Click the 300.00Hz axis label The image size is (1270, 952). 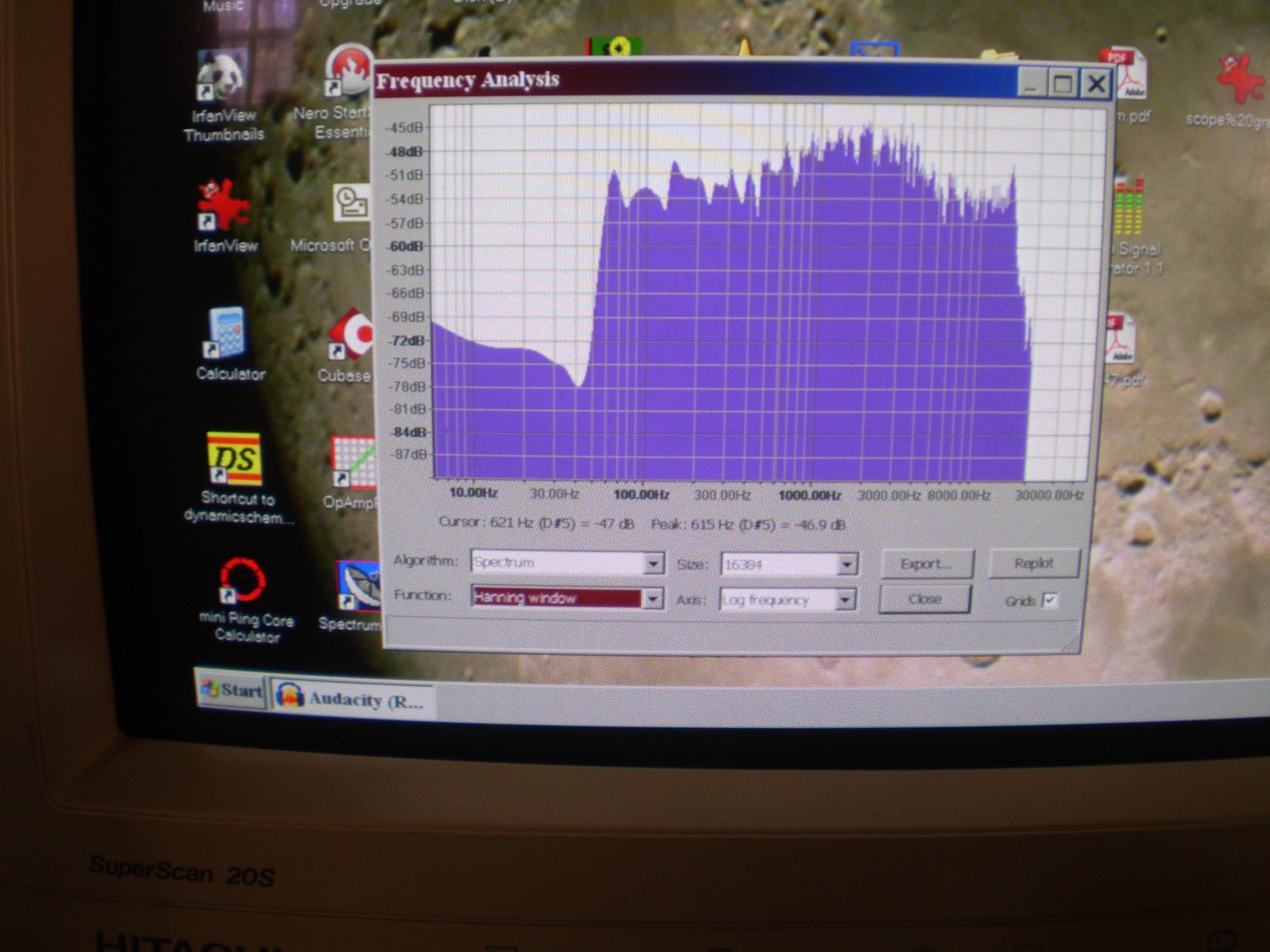click(722, 495)
